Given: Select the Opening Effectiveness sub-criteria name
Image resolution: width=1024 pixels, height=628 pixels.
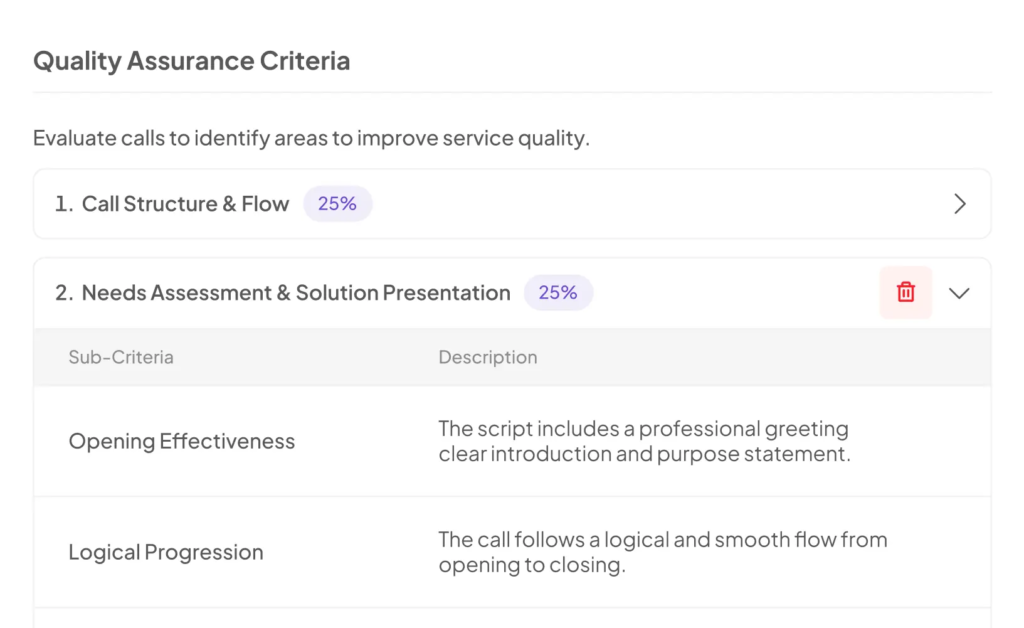Looking at the screenshot, I should pyautogui.click(x=182, y=441).
